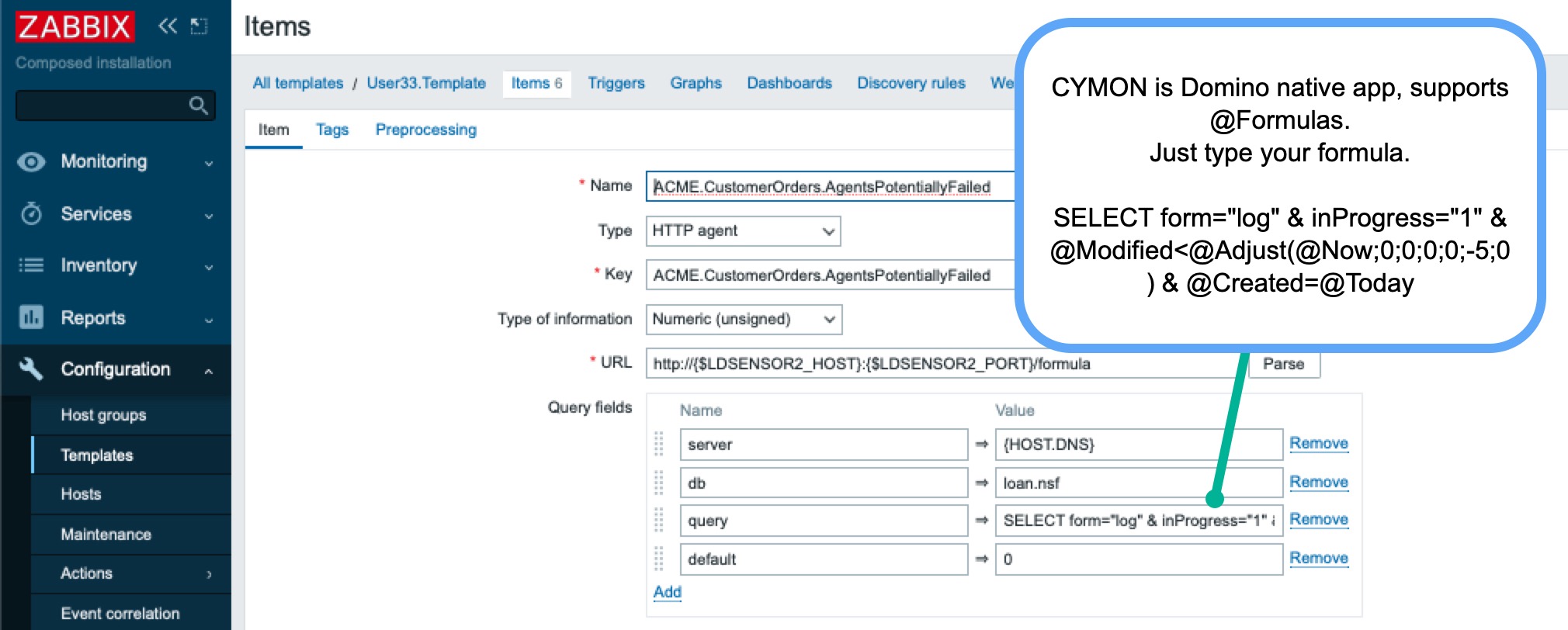Collapse the sidebar using the double-arrow icon

168,26
